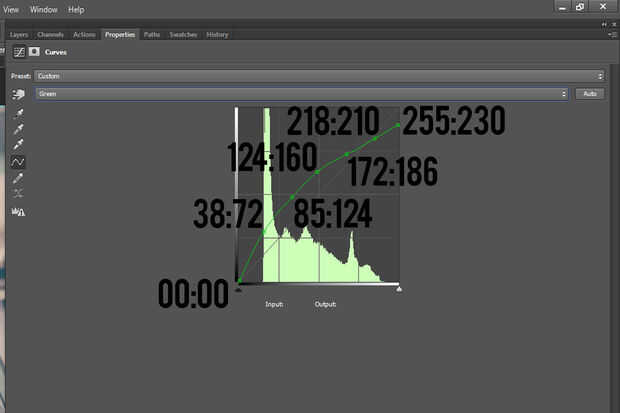Select the white point eyedropper
The width and height of the screenshot is (620, 413).
(x=18, y=145)
